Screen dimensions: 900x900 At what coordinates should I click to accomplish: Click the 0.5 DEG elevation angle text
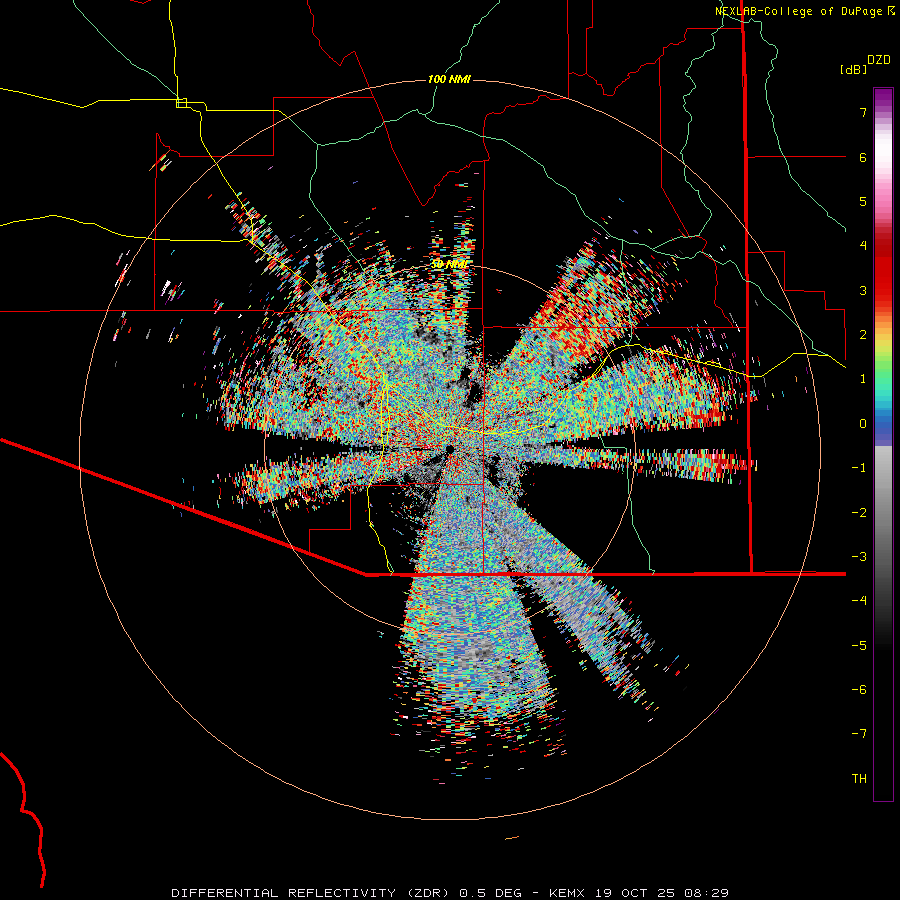(490, 893)
